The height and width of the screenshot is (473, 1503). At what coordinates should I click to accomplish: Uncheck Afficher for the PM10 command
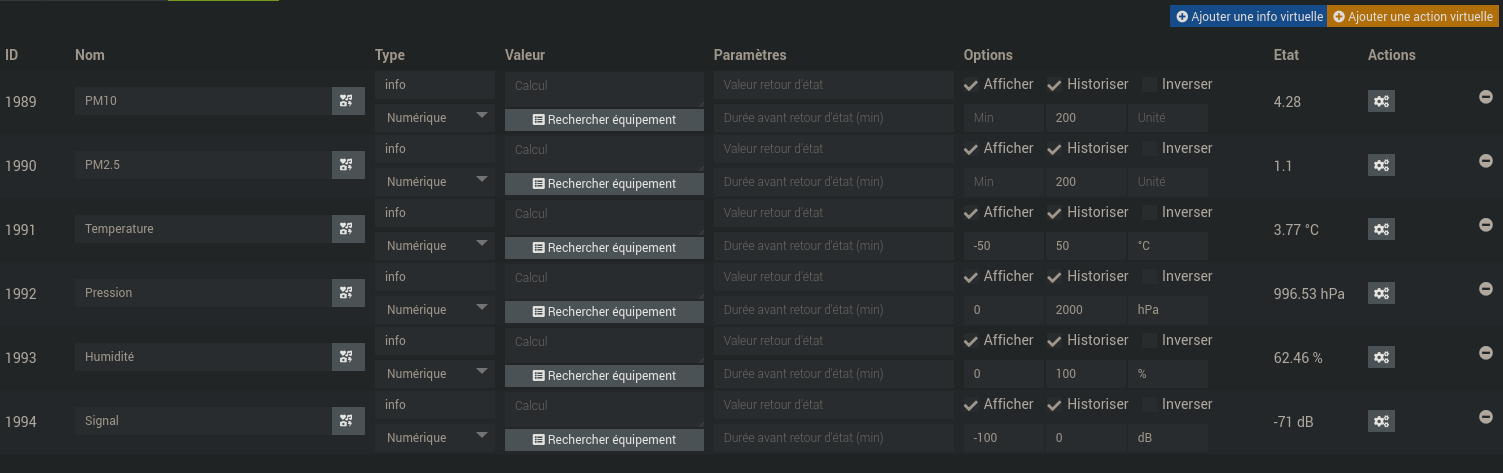click(x=971, y=85)
